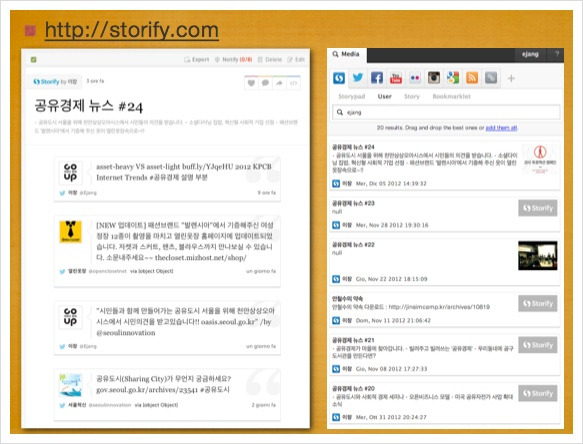Click the Twitter bird under asset-heavy tweet
583x444 pixels.
click(x=62, y=193)
